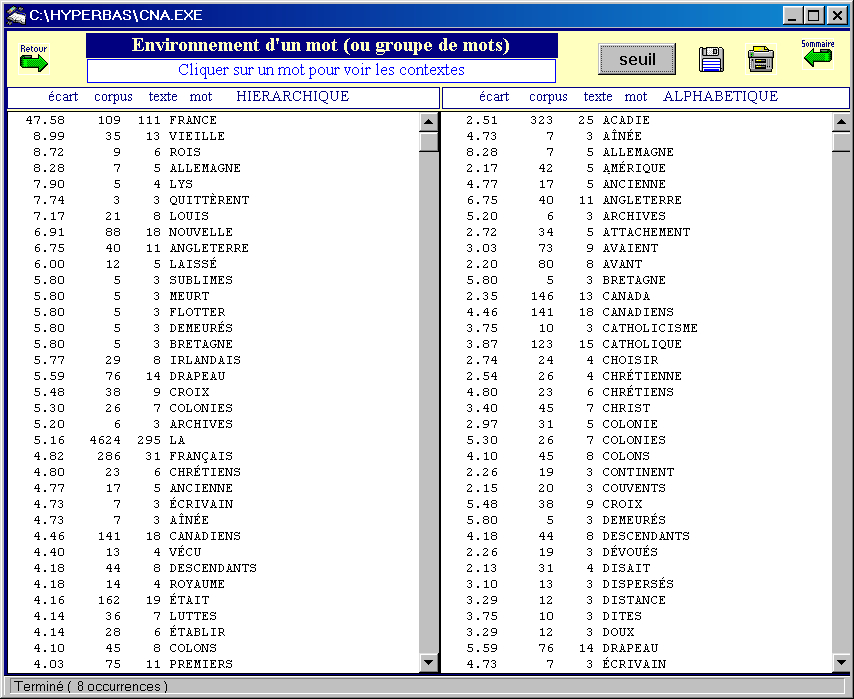Choose the word FLOTTER
Screen dimensions: 854x699
[197, 312]
